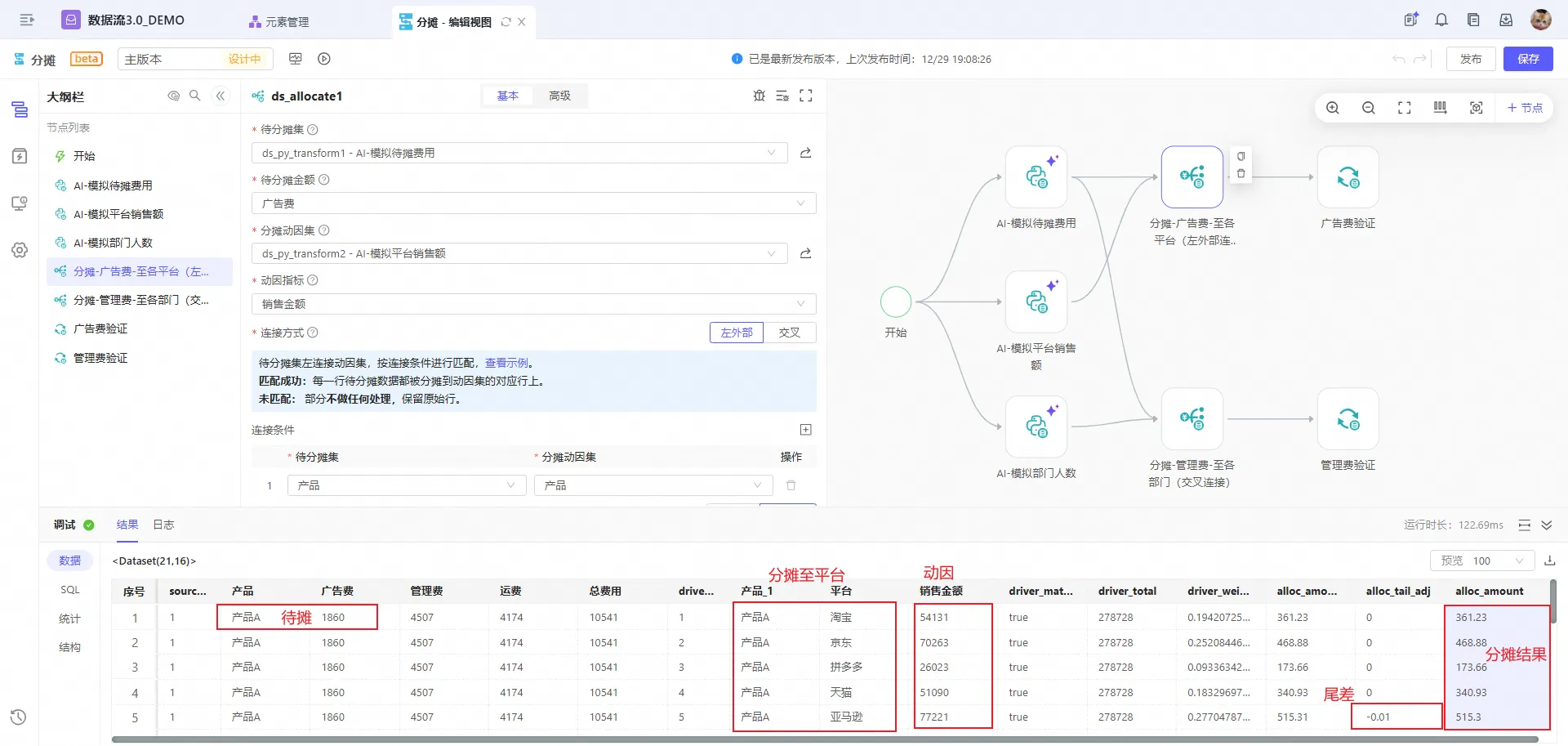Open the 查看示例 link
This screenshot has height=746, width=1568.
[506, 363]
